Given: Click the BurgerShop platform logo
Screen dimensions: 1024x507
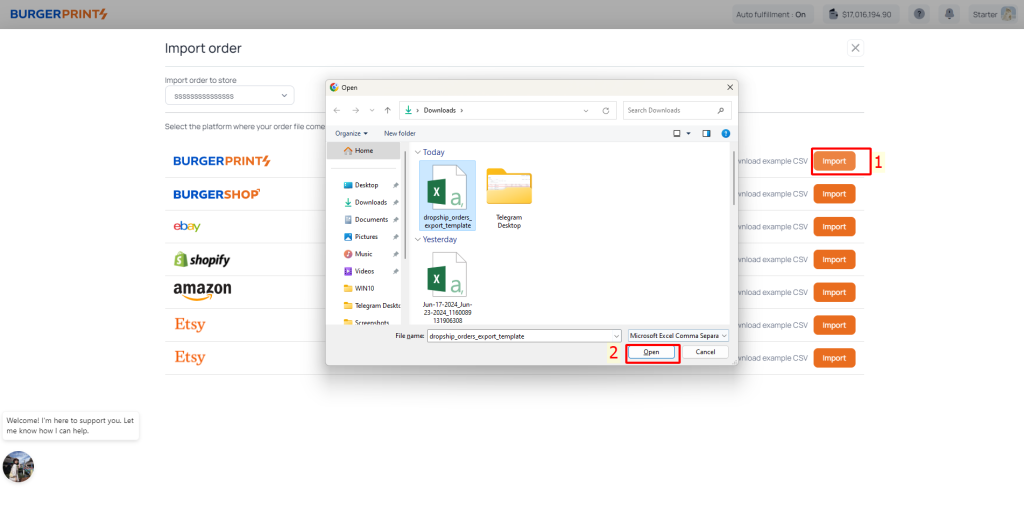Looking at the screenshot, I should [217, 194].
